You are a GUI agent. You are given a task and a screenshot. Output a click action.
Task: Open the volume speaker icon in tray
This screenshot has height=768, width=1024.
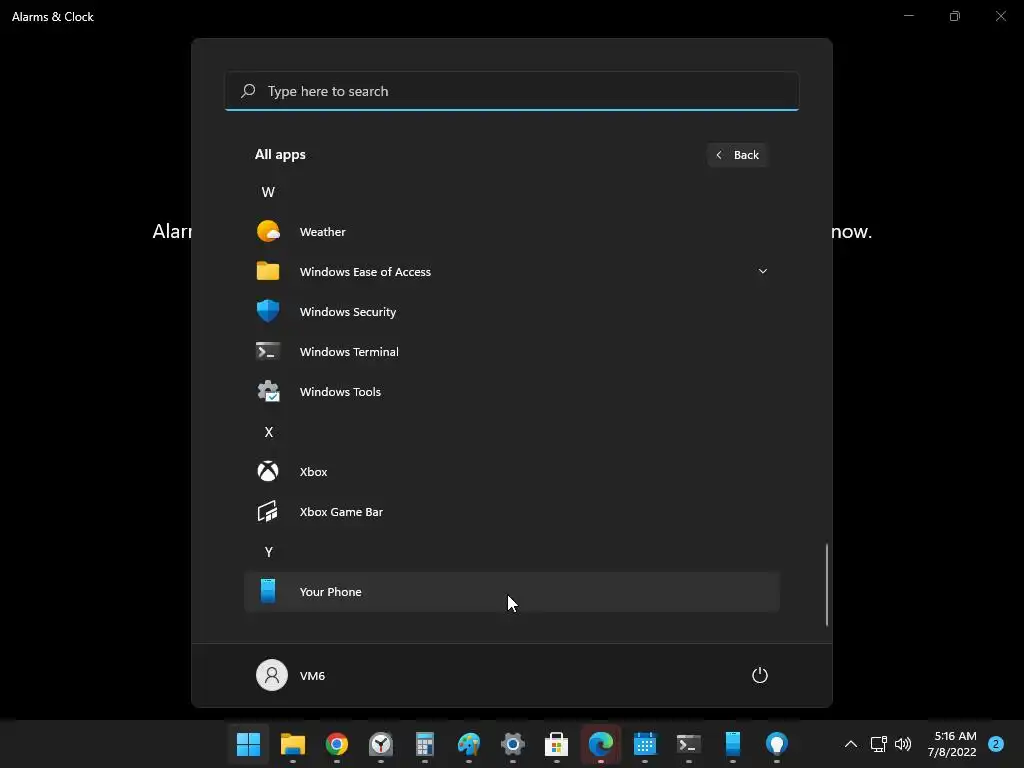(x=903, y=744)
